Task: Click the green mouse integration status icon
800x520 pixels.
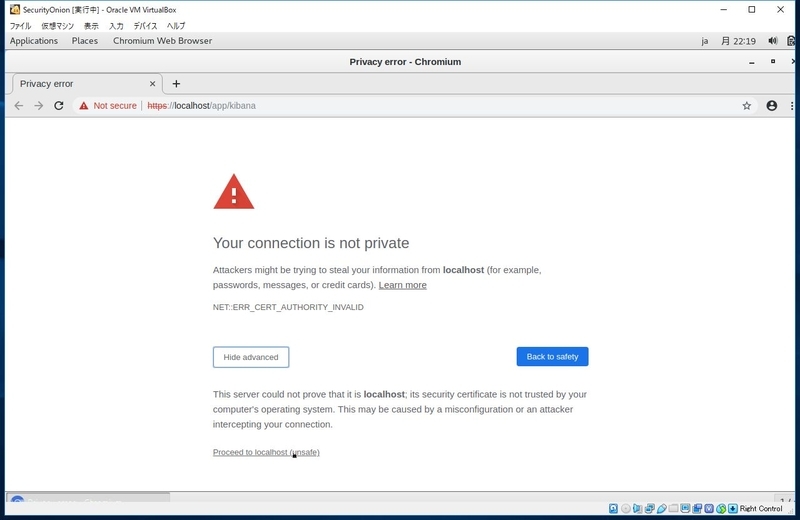Action: coord(721,508)
